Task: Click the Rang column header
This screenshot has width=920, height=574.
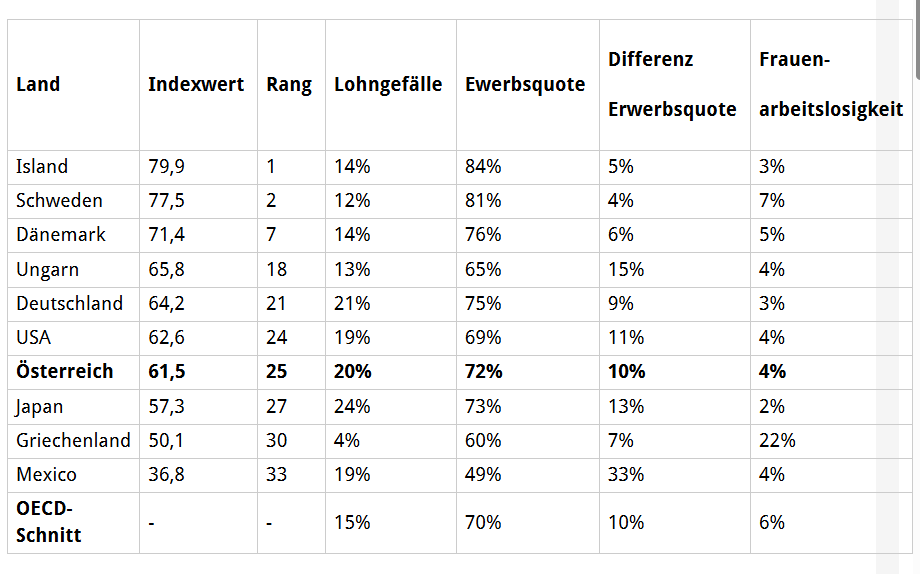Action: point(289,85)
